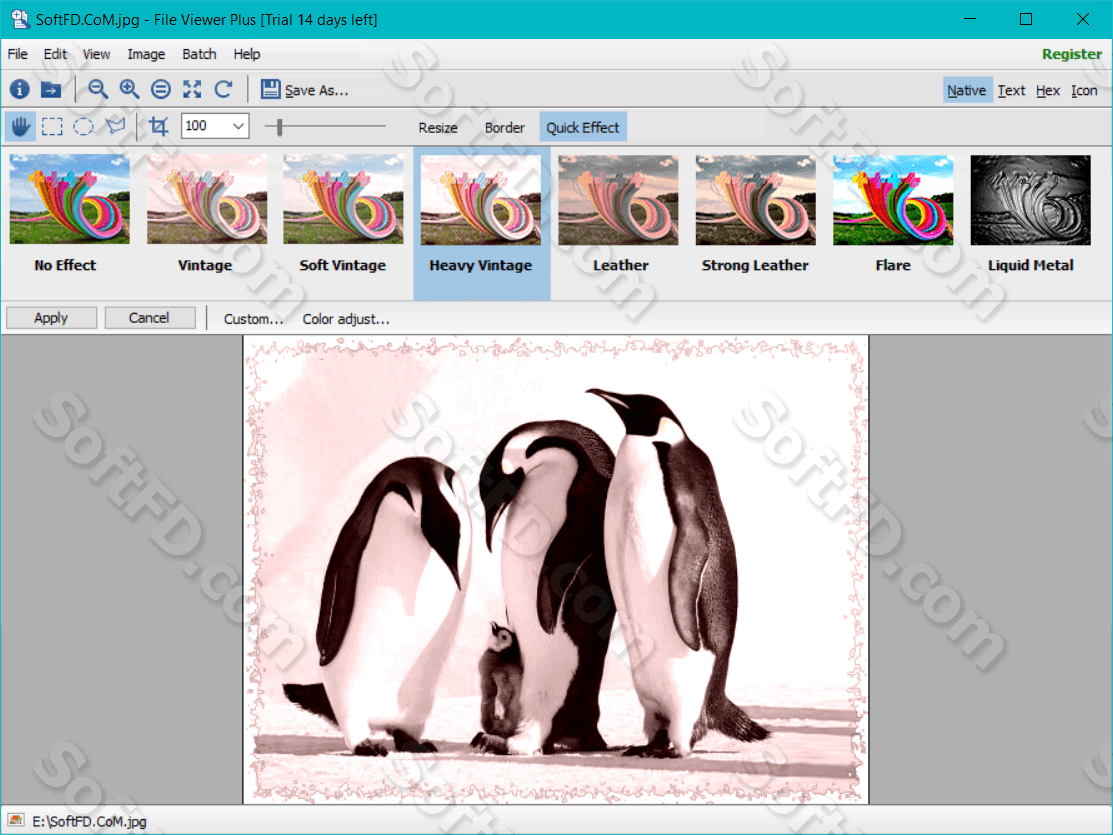Image resolution: width=1113 pixels, height=835 pixels.
Task: Select the Liquid Metal effect thumbnail
Action: pos(1031,200)
